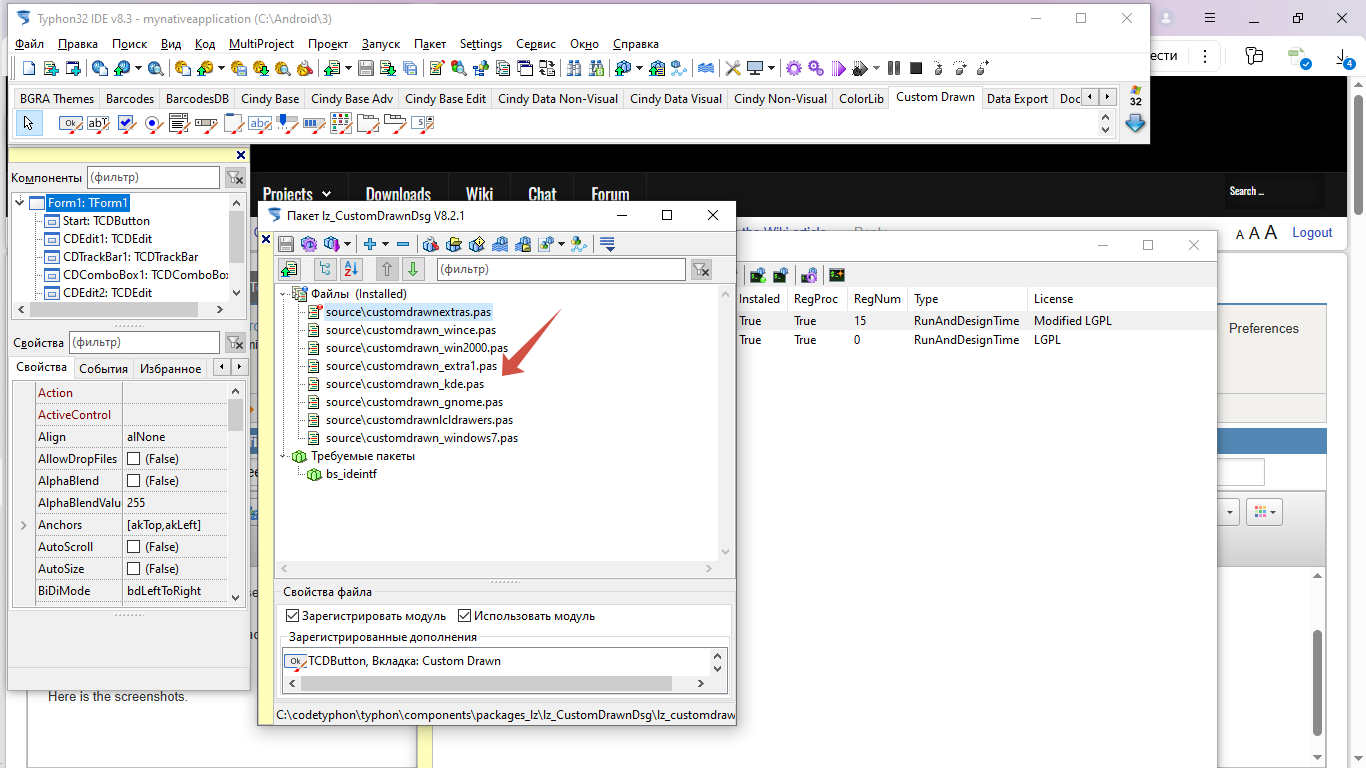The height and width of the screenshot is (768, 1366).
Task: Open the Projects menu on website
Action: pos(297,194)
